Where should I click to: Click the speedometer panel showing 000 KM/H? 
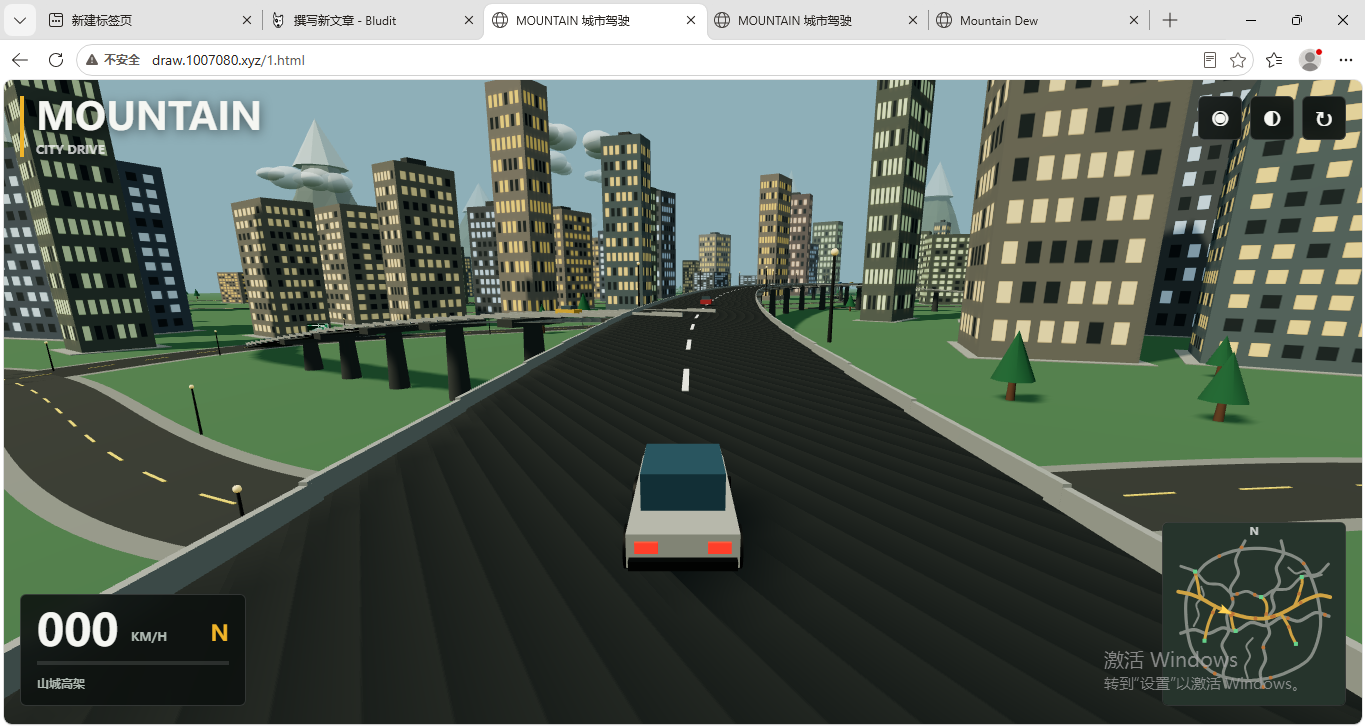(133, 650)
